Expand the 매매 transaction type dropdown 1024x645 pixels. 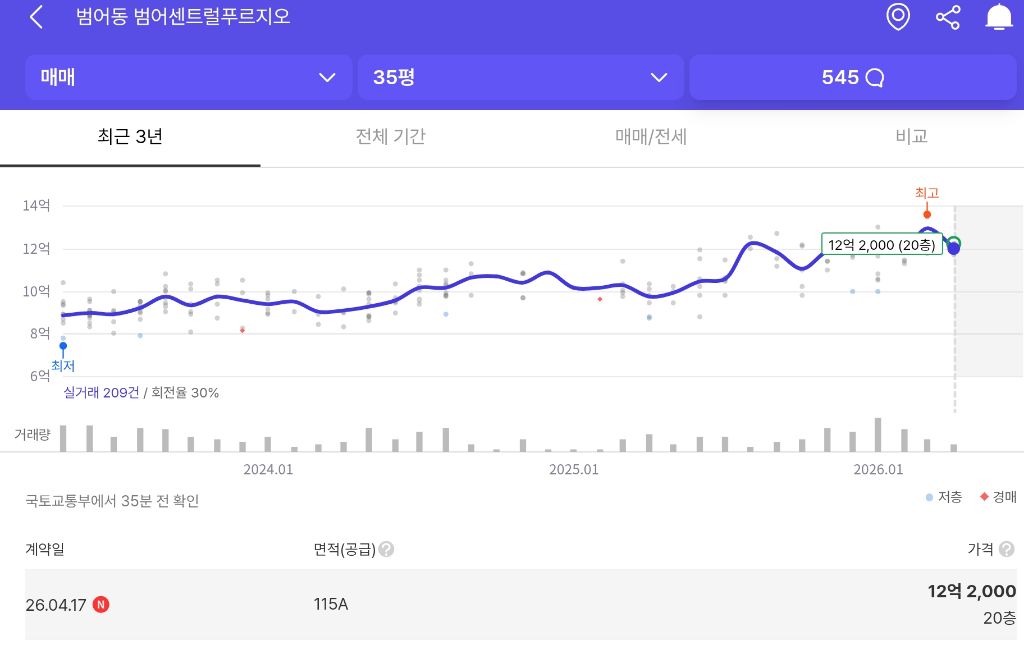point(189,77)
